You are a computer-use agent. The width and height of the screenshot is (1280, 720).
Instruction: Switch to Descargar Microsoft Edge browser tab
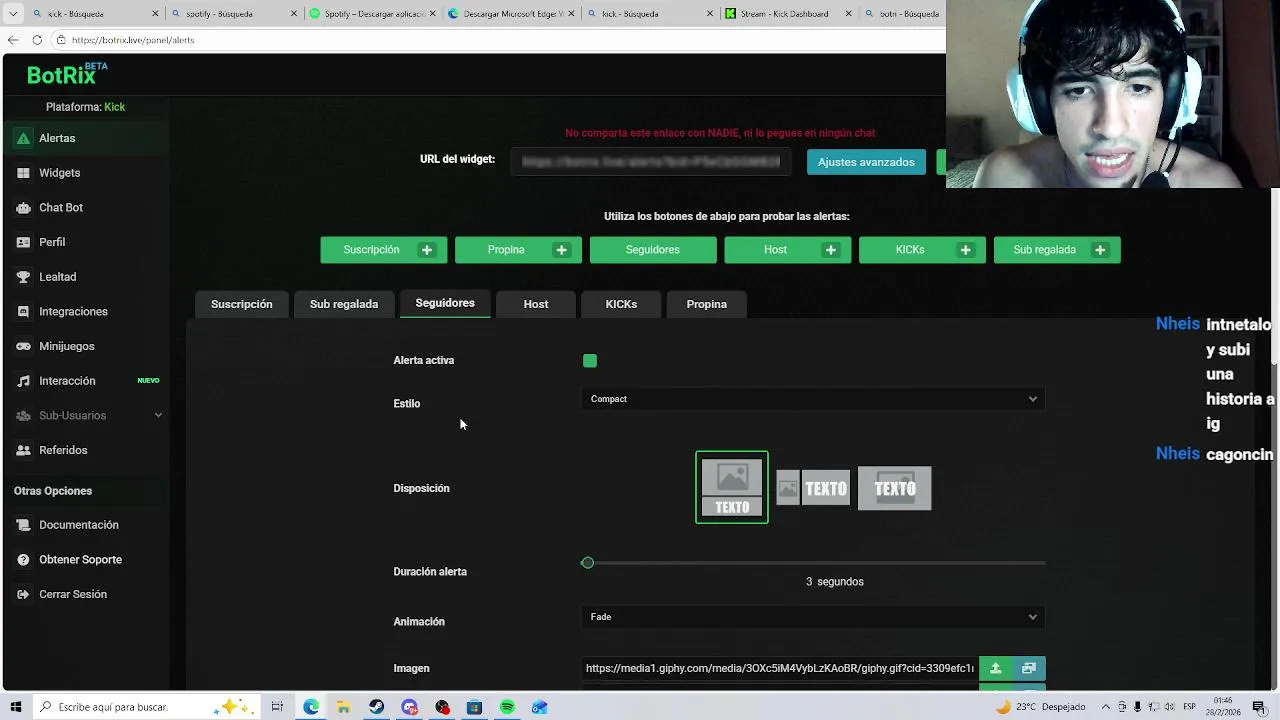509,14
